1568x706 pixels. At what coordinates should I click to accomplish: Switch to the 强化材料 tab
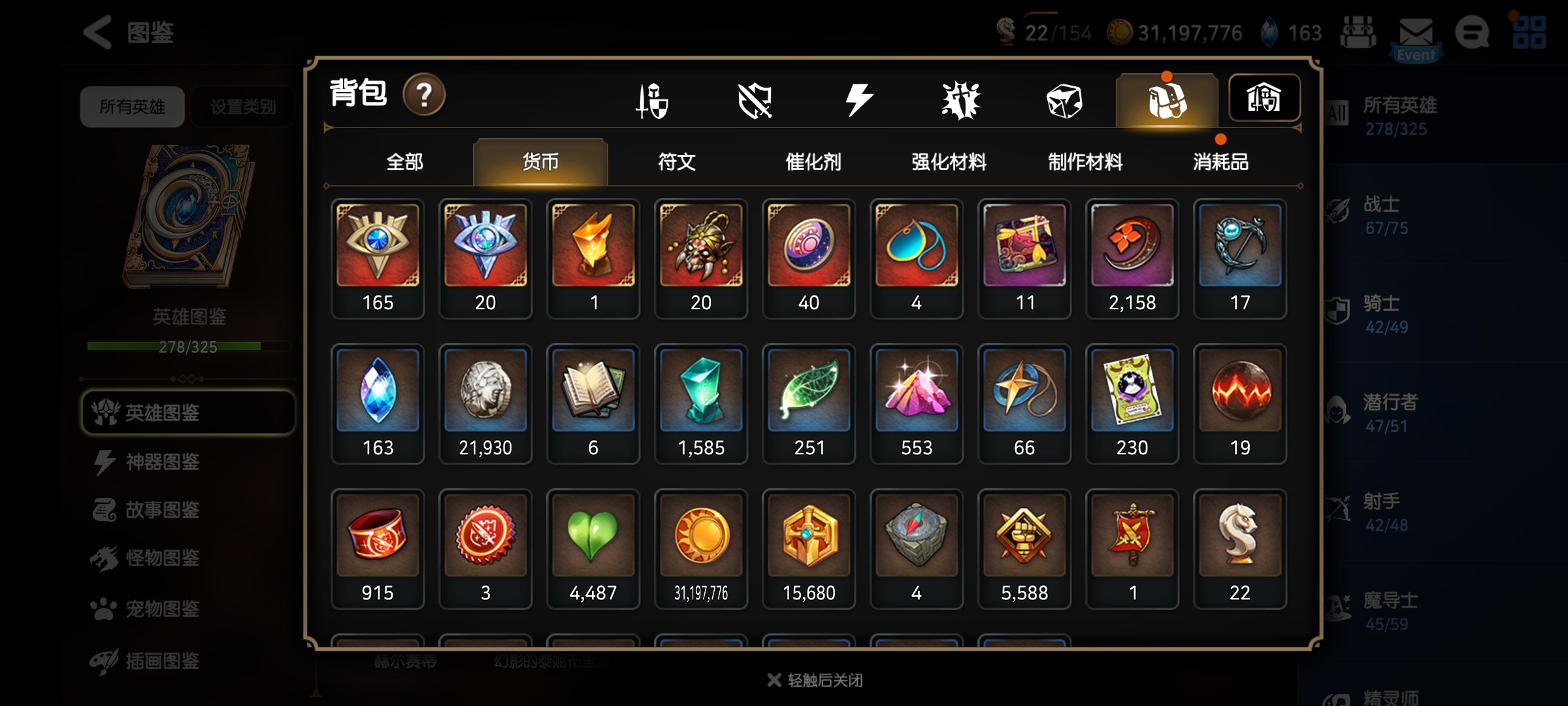pyautogui.click(x=949, y=162)
